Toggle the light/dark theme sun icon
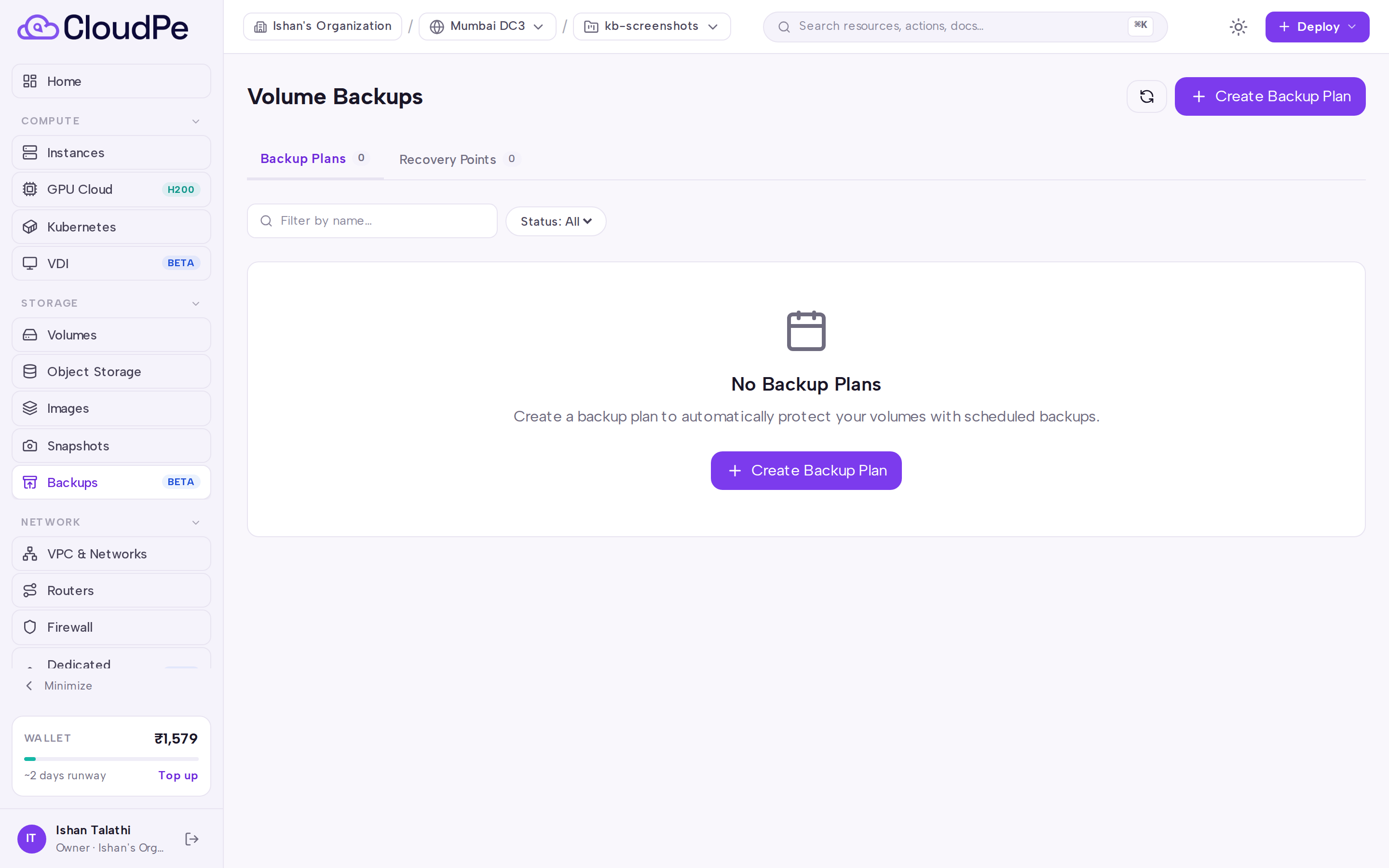The width and height of the screenshot is (1389, 868). pos(1238,27)
